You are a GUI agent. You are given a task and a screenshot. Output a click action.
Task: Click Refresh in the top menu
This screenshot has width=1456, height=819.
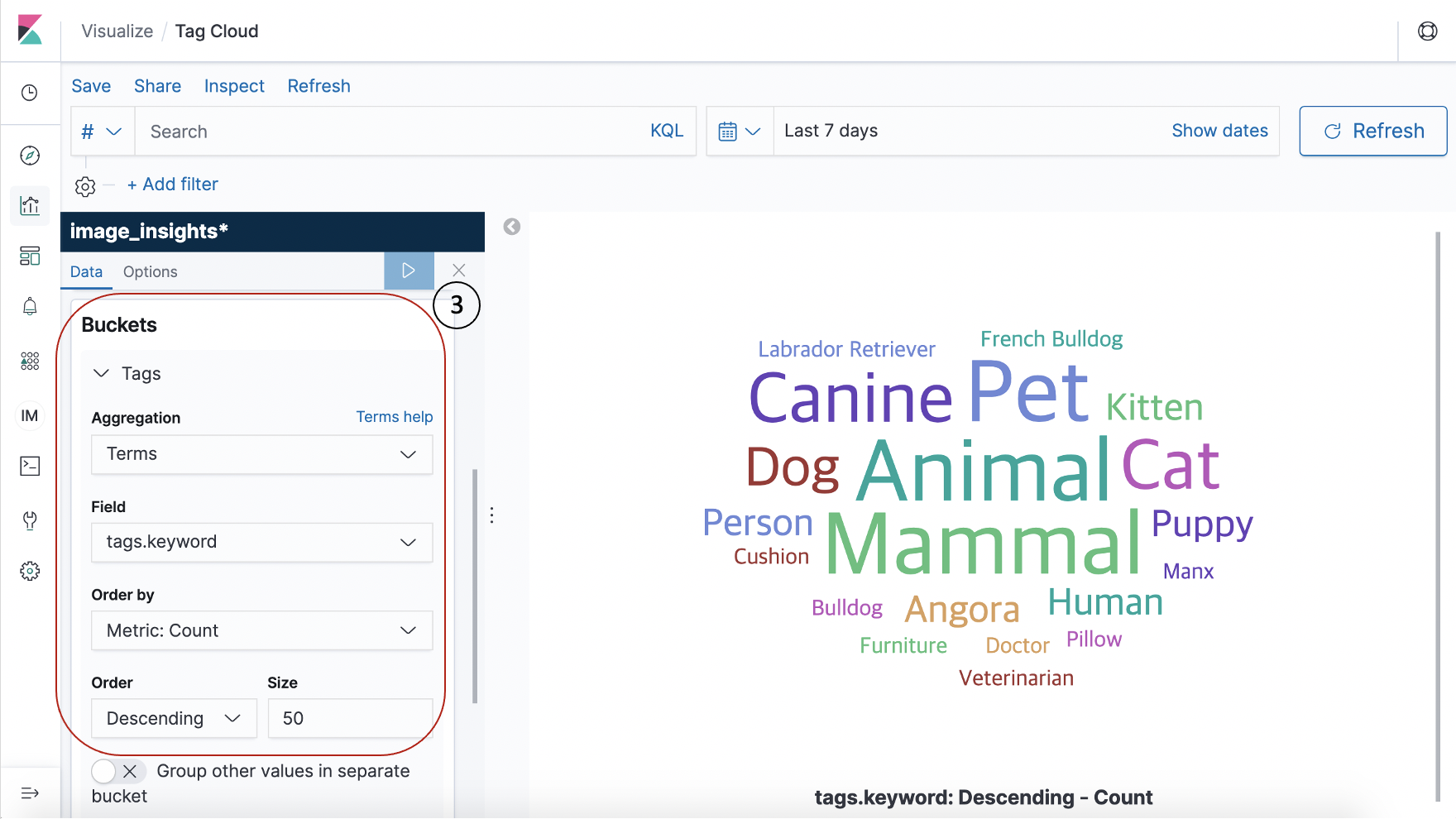318,86
